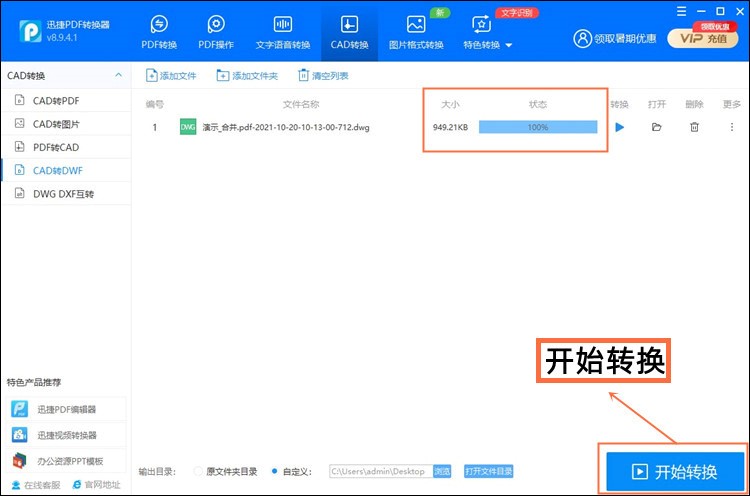Image resolution: width=750 pixels, height=496 pixels.
Task: Open more options three-dot icon in file row
Action: click(x=731, y=127)
